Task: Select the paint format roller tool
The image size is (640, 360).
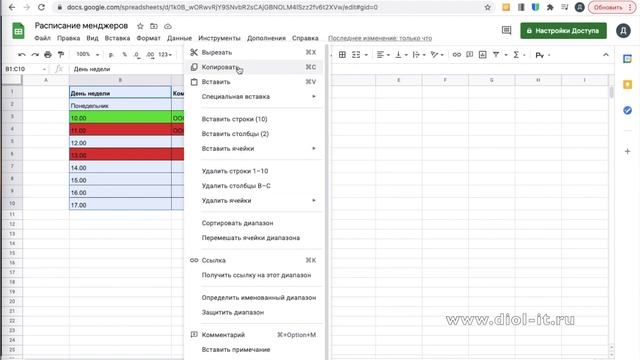Action: [61, 55]
